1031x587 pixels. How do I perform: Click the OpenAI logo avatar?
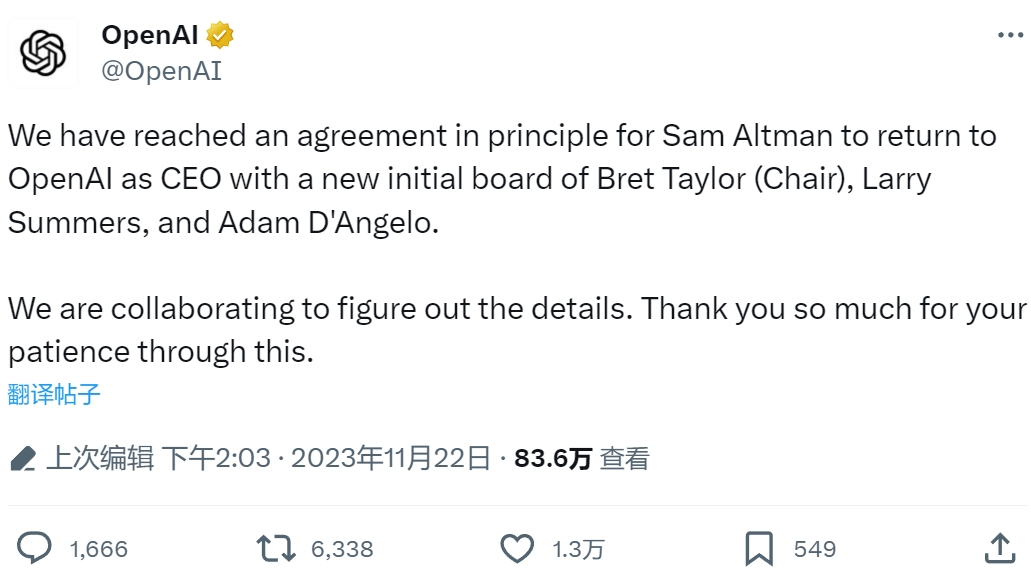click(x=43, y=53)
